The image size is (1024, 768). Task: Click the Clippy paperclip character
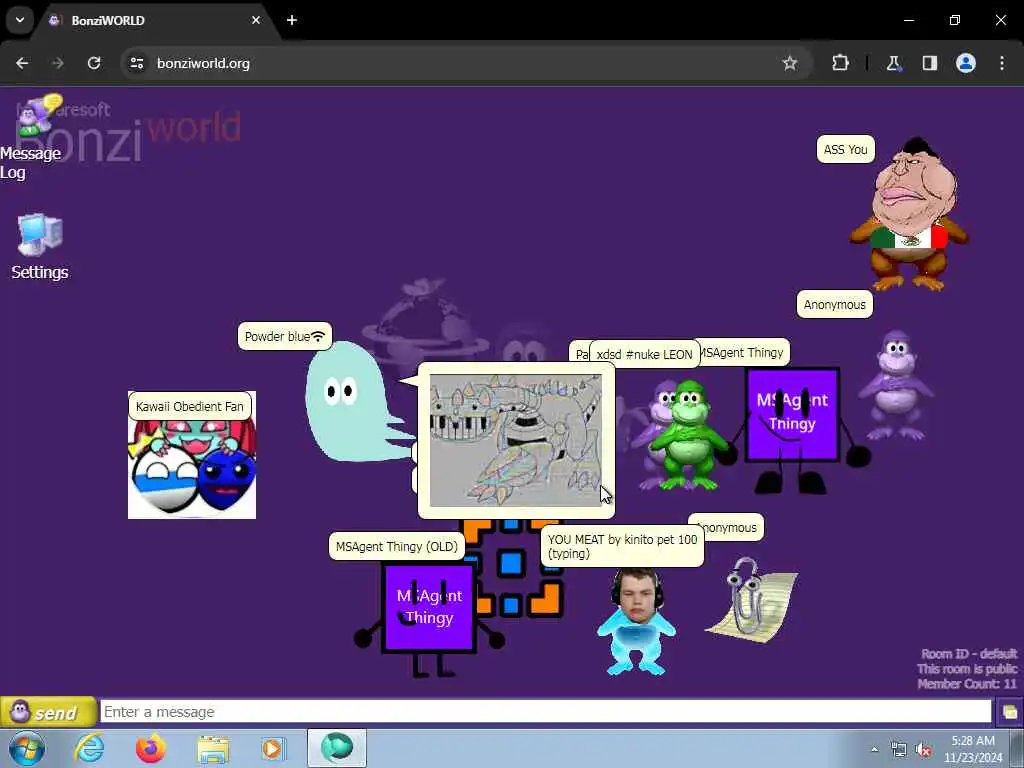tap(751, 600)
